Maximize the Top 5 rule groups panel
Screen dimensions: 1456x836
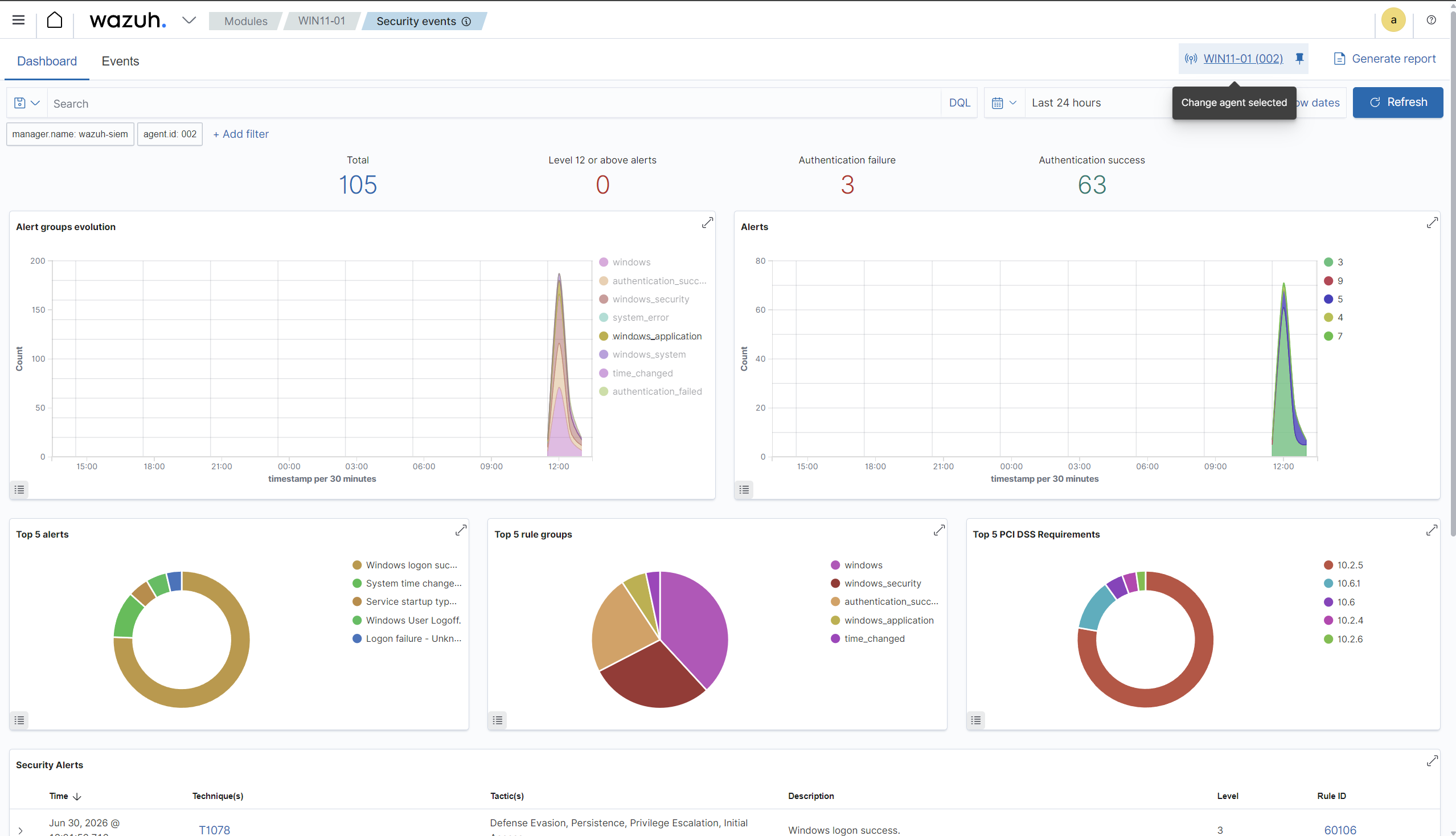[939, 530]
